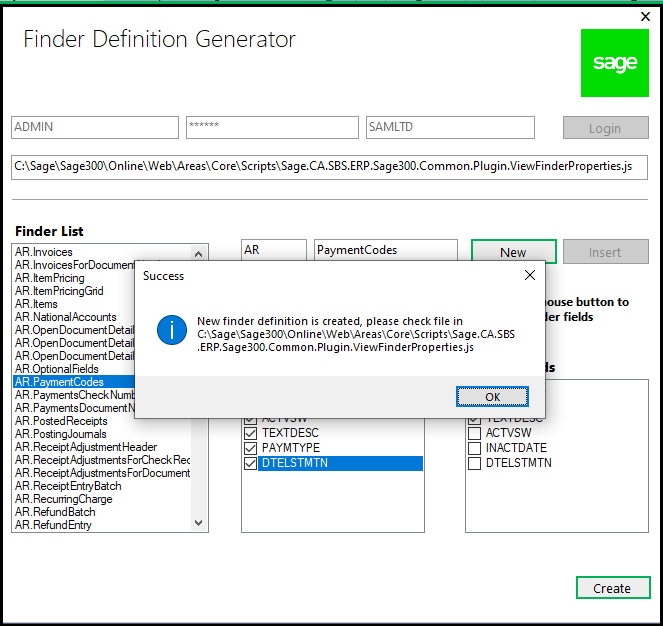Select AR.RefundEntry in Finder List
This screenshot has width=663, height=626.
coord(53,525)
